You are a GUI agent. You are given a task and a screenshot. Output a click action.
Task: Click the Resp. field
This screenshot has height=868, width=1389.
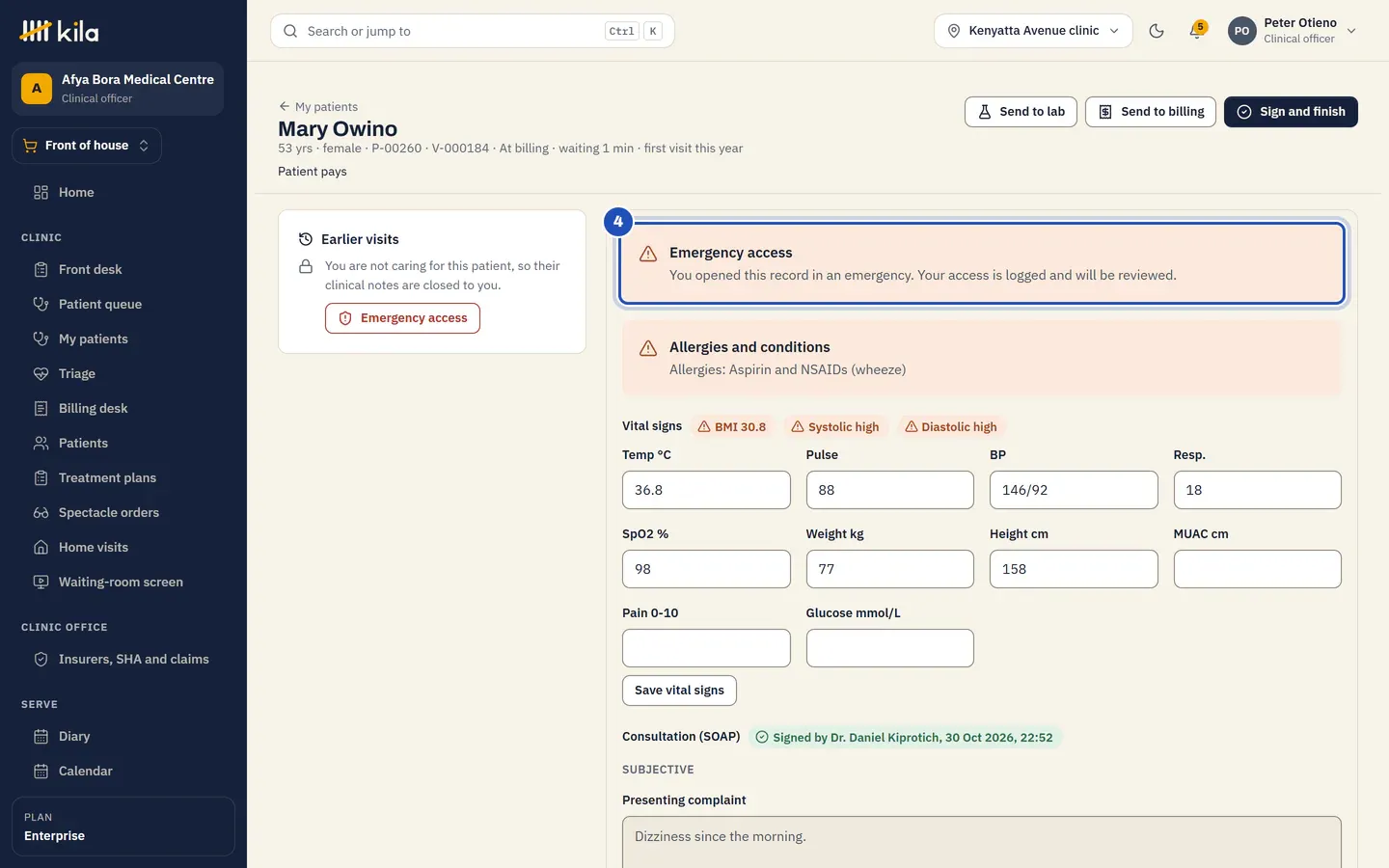(1258, 490)
